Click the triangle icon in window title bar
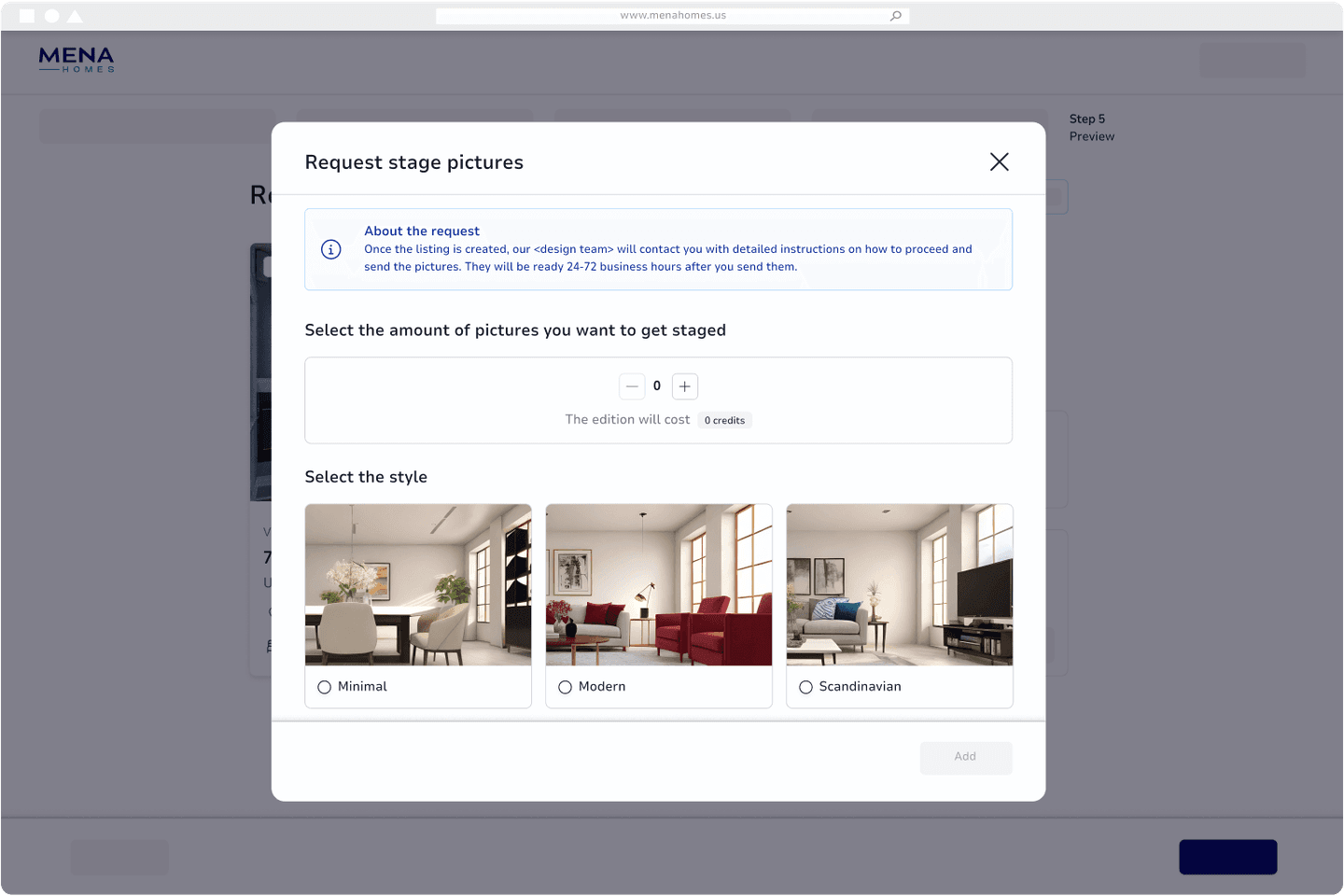This screenshot has height=896, width=1344. click(x=76, y=16)
